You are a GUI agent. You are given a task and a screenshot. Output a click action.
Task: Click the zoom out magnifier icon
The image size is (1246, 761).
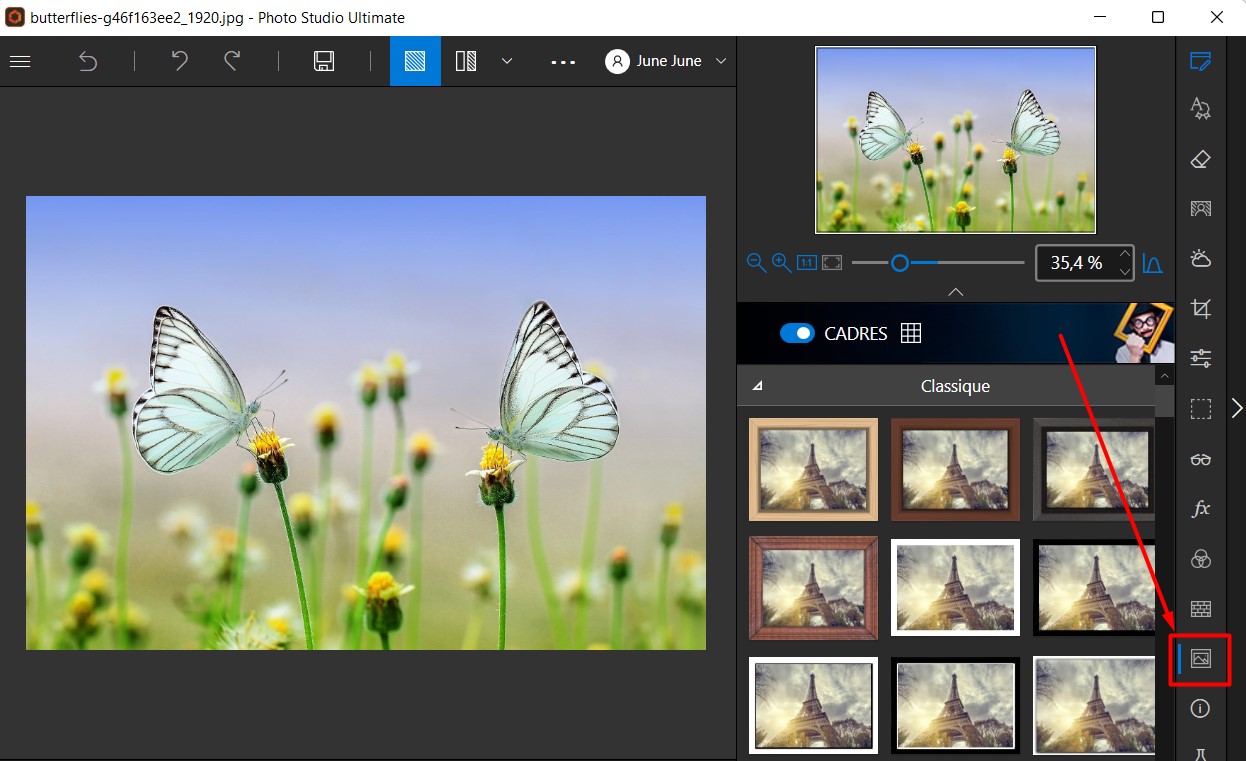[x=756, y=263]
